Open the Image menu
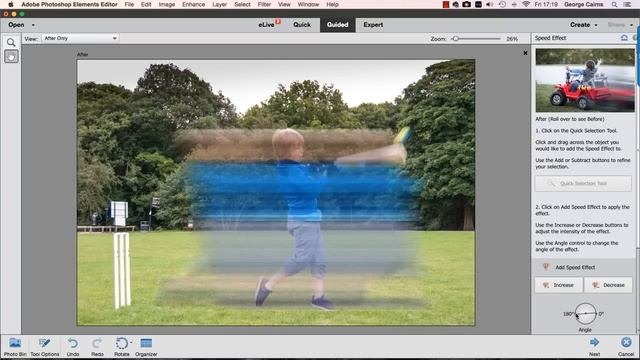The width and height of the screenshot is (640, 360). 167,4
